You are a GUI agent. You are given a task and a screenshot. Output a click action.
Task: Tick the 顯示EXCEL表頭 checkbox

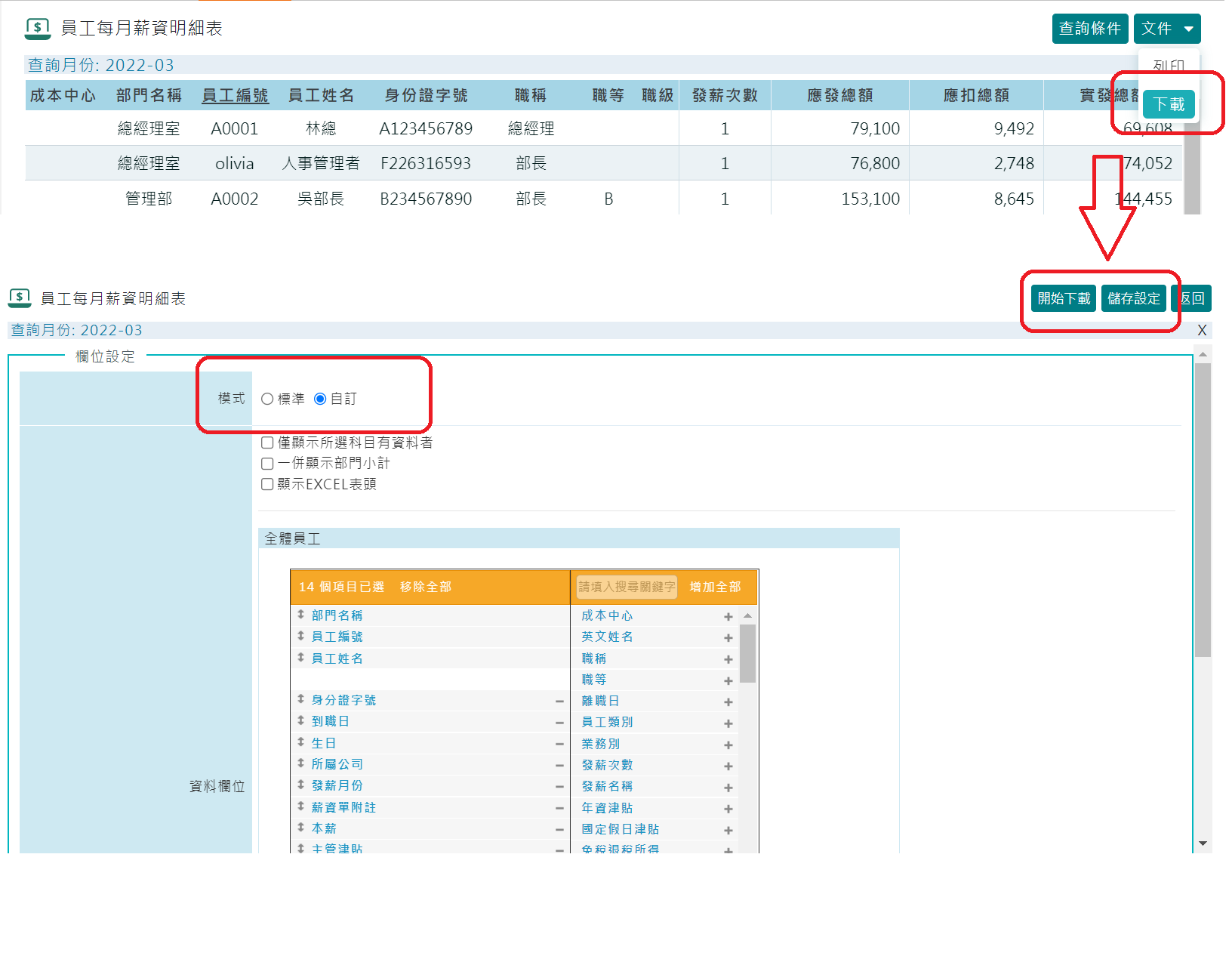[267, 484]
